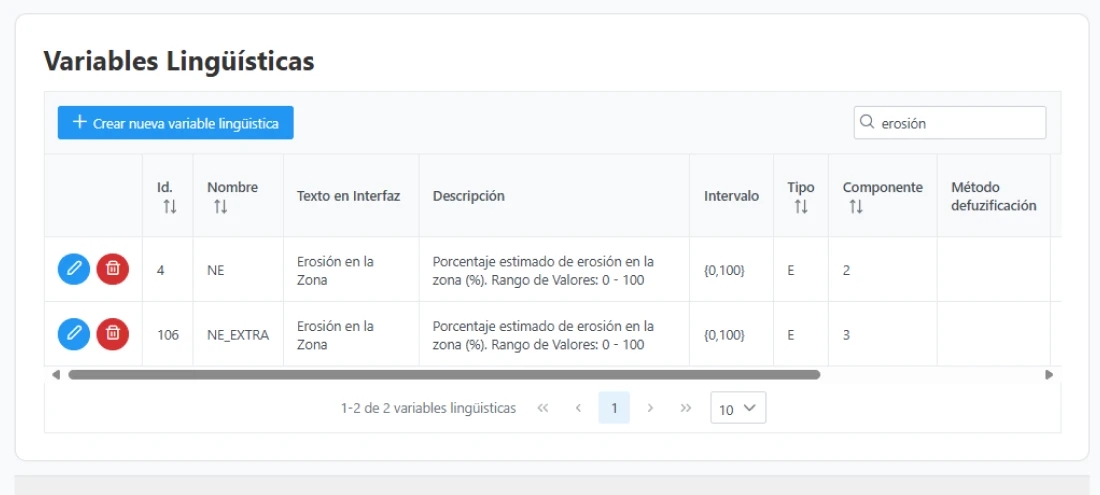
Task: Sort table by Componente column
Action: coord(856,206)
